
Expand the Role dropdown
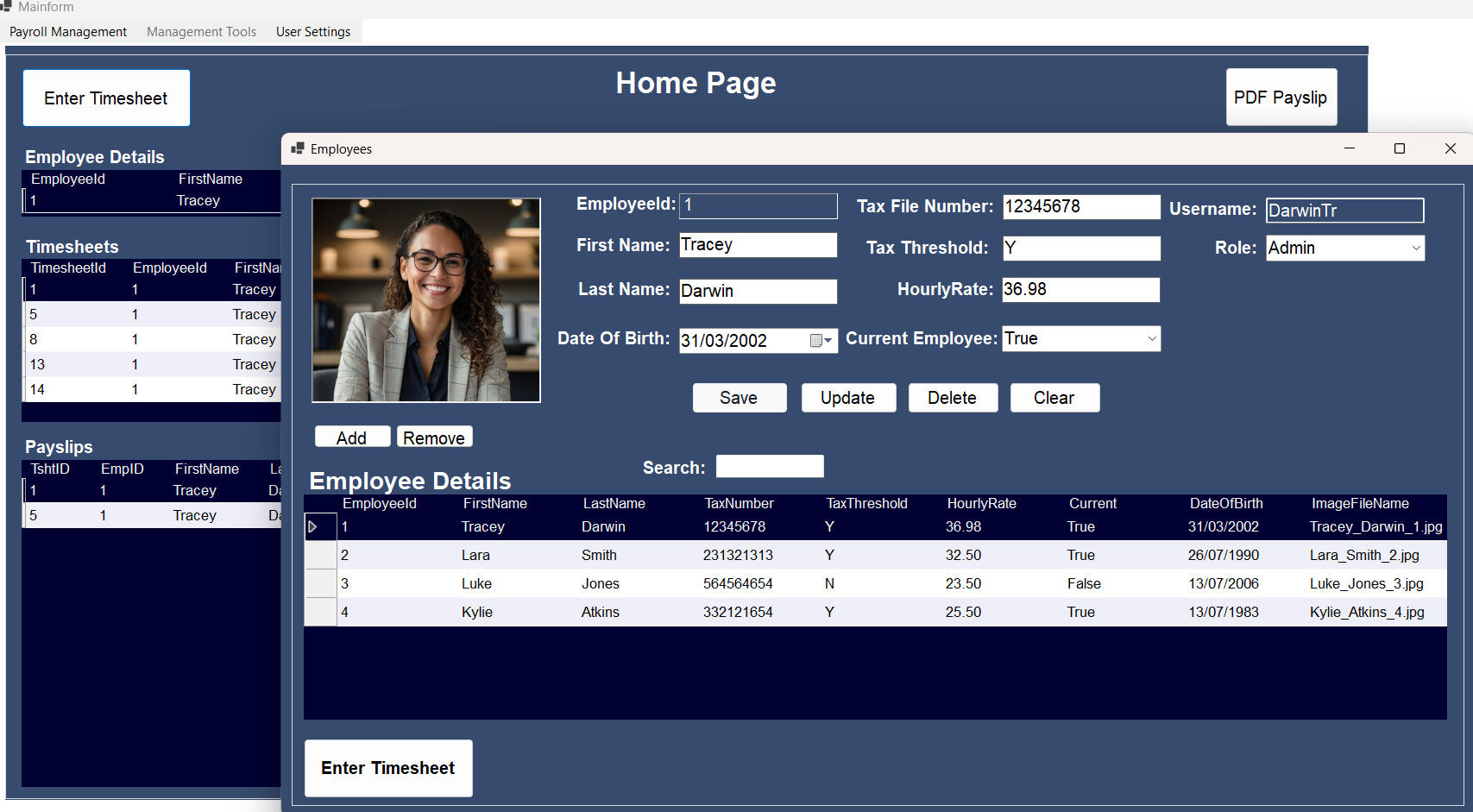click(x=1415, y=249)
